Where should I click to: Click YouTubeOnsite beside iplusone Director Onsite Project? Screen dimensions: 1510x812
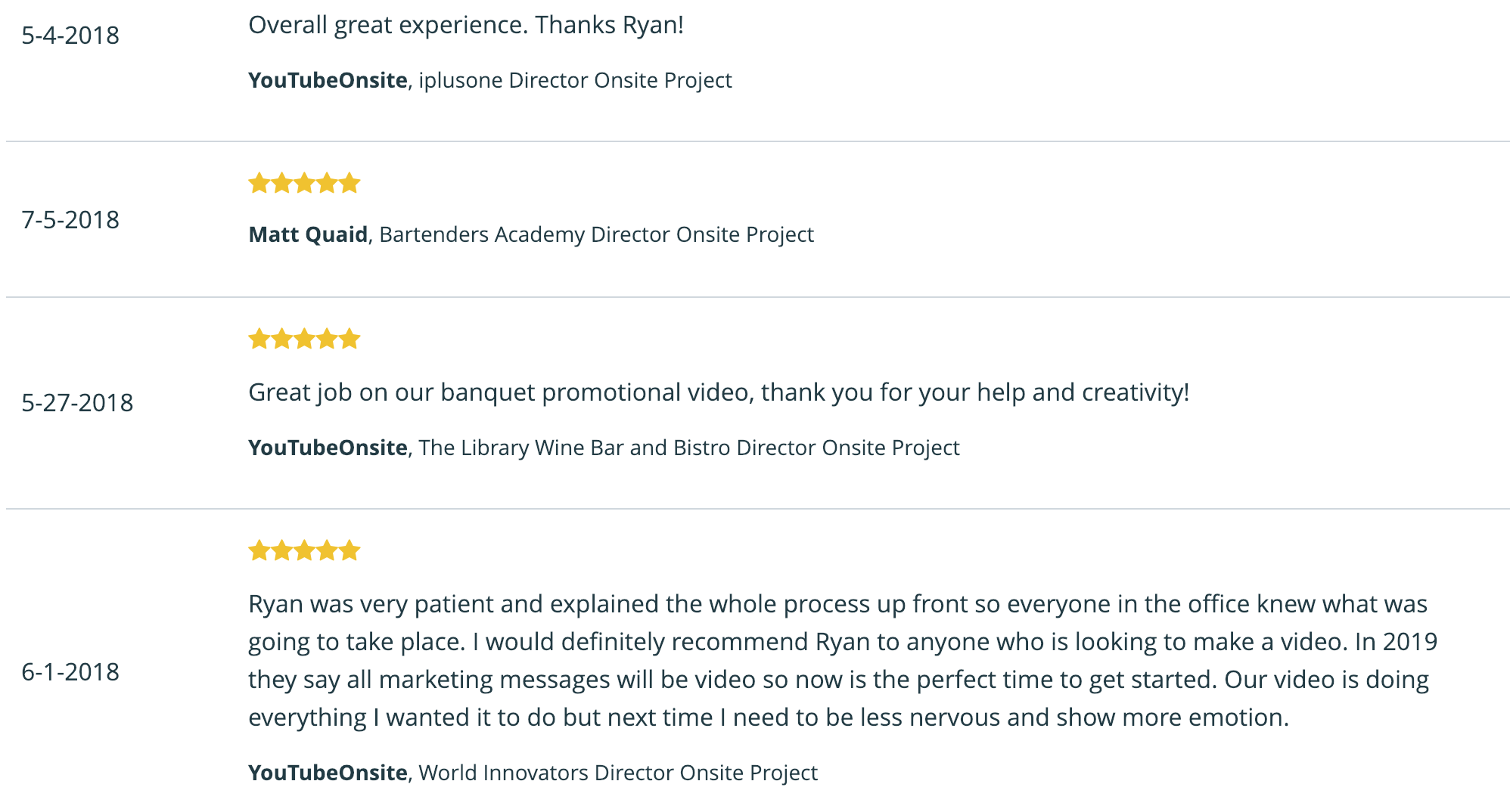328,80
